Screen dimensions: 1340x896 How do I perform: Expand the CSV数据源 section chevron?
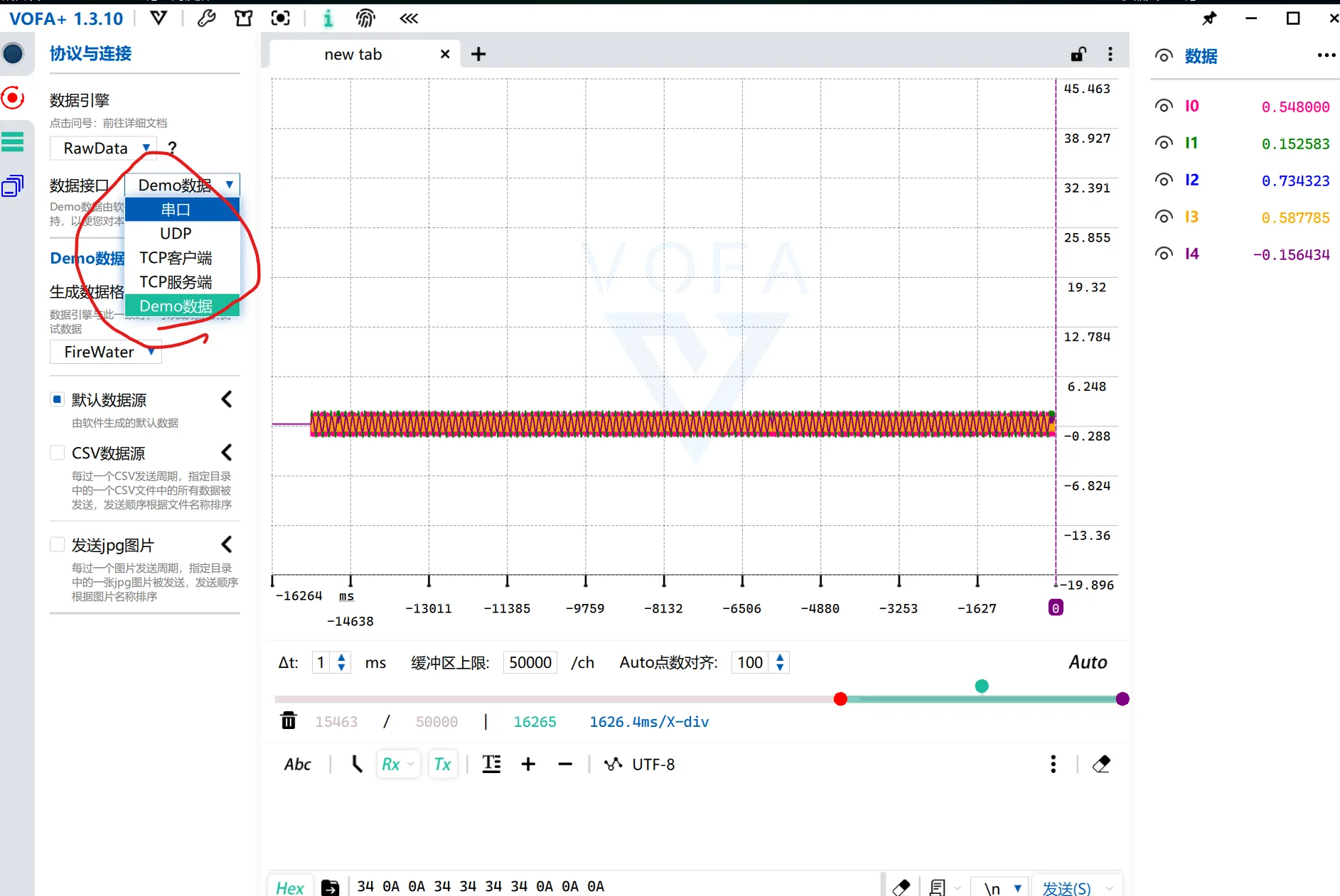[x=227, y=453]
